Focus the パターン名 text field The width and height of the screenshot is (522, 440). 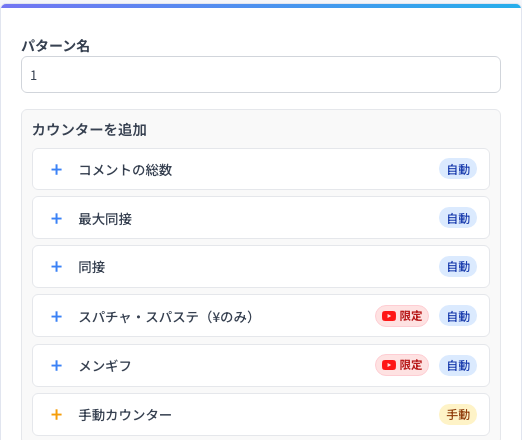pos(261,75)
